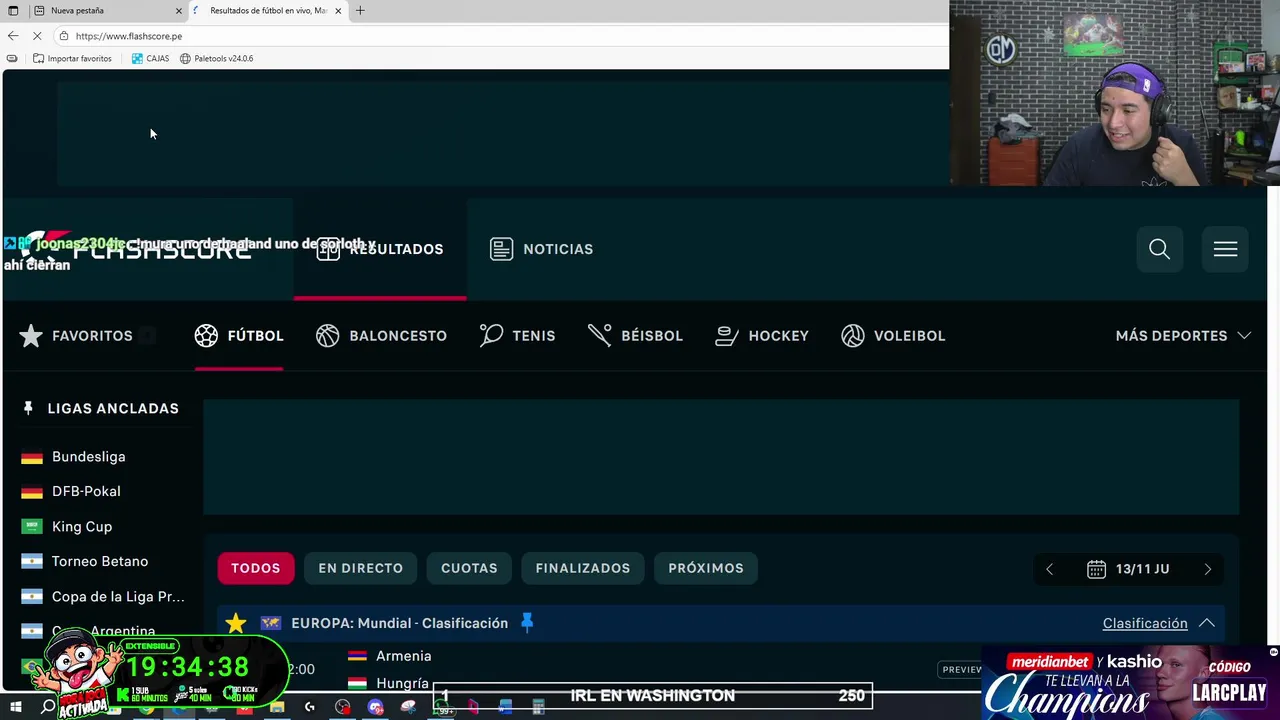Switch to the Resultados tab

click(380, 249)
